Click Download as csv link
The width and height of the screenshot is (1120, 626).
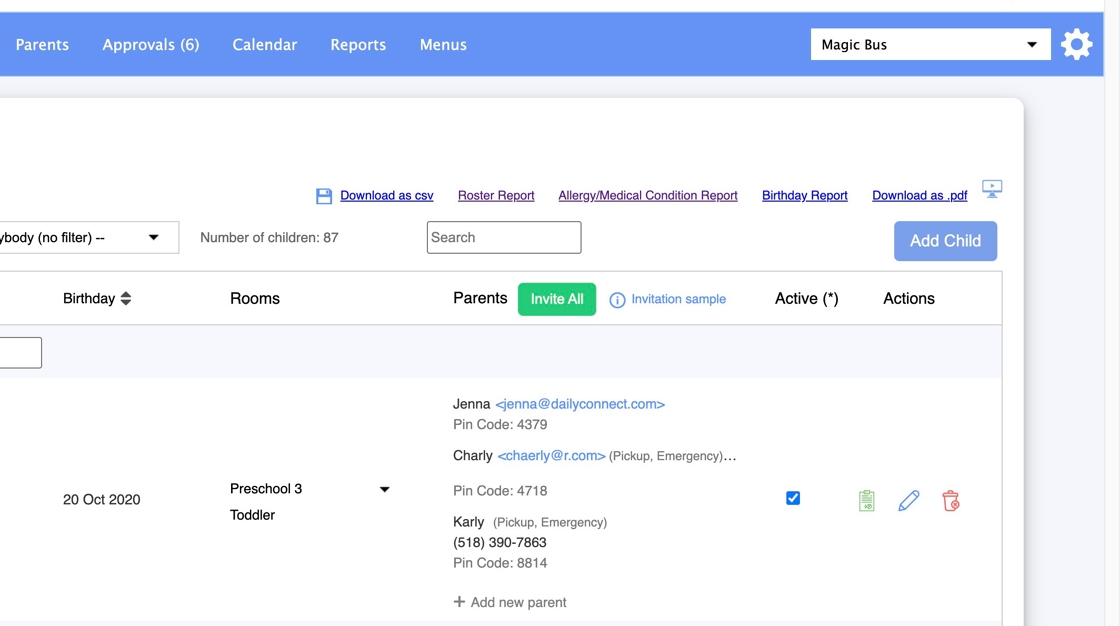pos(386,196)
